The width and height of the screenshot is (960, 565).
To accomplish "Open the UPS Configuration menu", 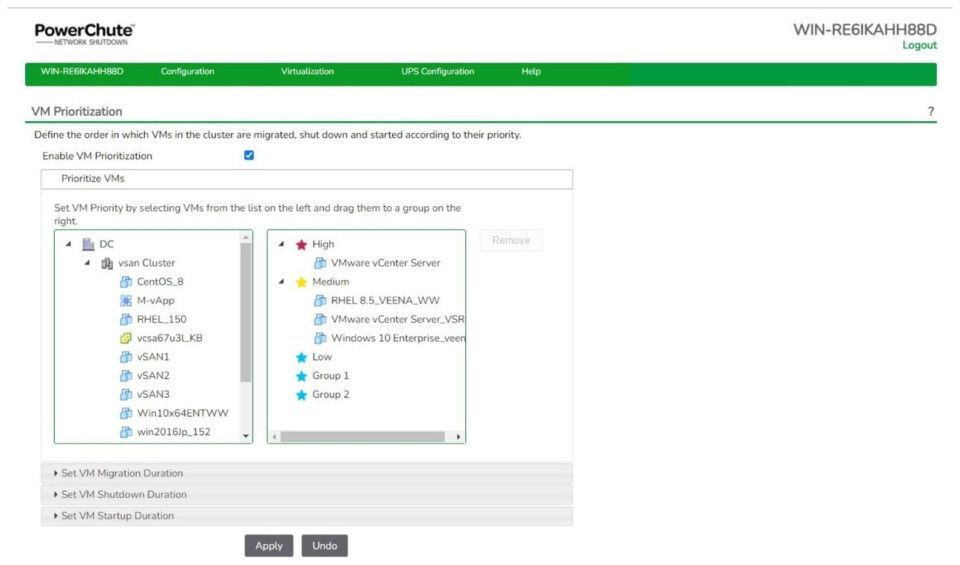I will (x=437, y=72).
